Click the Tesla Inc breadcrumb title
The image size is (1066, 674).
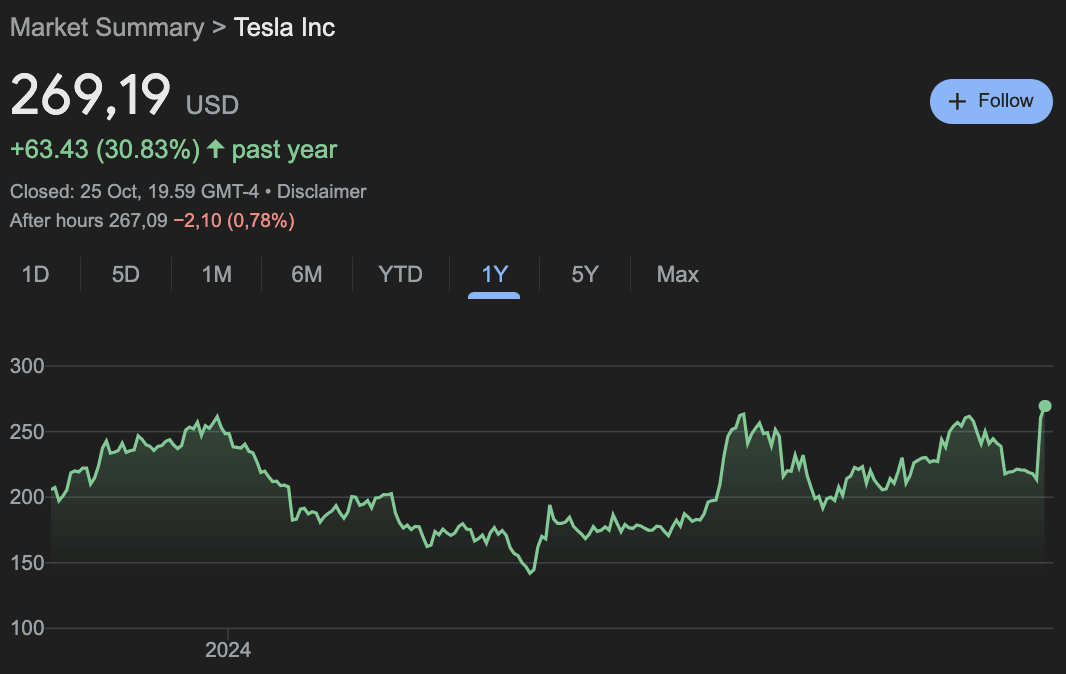tap(284, 27)
